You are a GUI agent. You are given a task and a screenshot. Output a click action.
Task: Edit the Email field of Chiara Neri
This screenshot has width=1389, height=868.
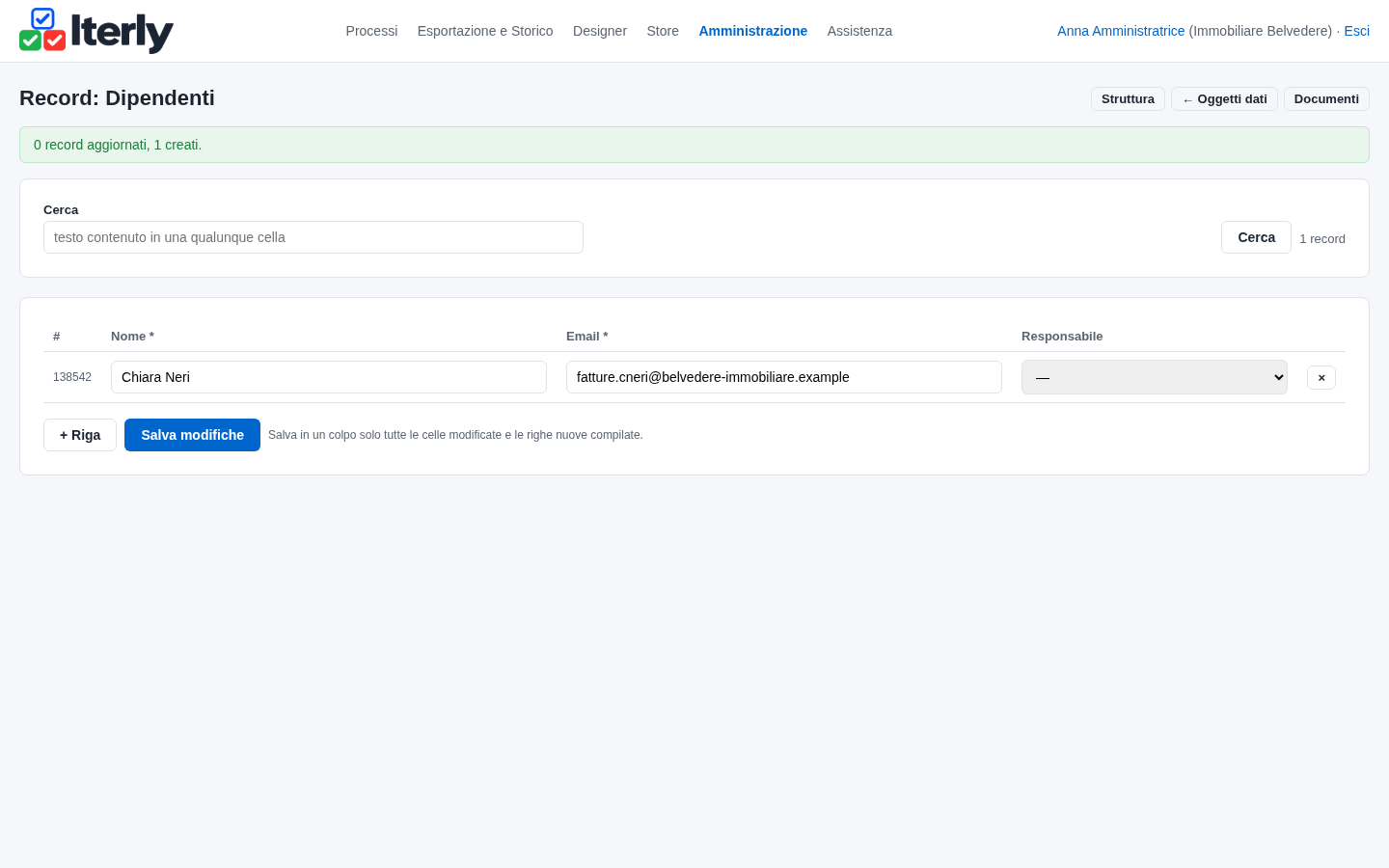[784, 377]
